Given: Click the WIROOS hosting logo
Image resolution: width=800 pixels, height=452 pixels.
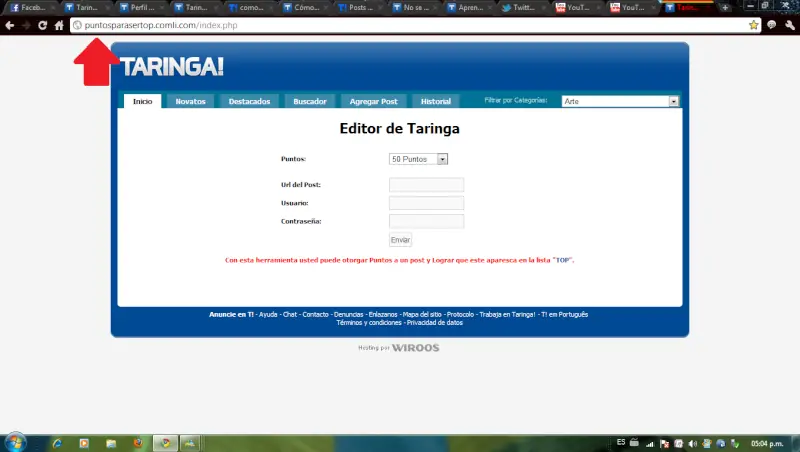Looking at the screenshot, I should [x=415, y=348].
